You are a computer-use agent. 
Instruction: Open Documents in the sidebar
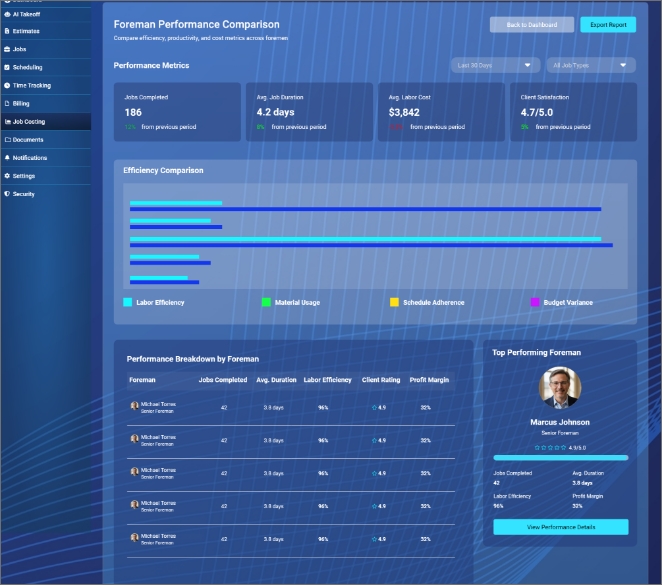click(x=46, y=140)
